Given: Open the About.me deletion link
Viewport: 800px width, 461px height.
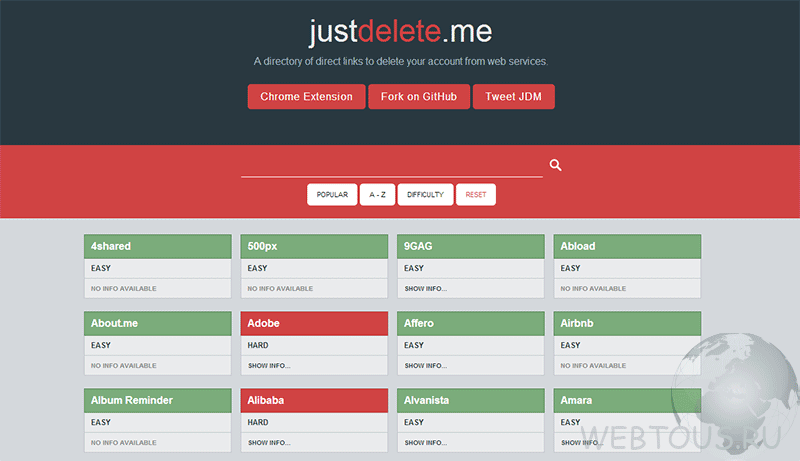Looking at the screenshot, I should coord(157,323).
